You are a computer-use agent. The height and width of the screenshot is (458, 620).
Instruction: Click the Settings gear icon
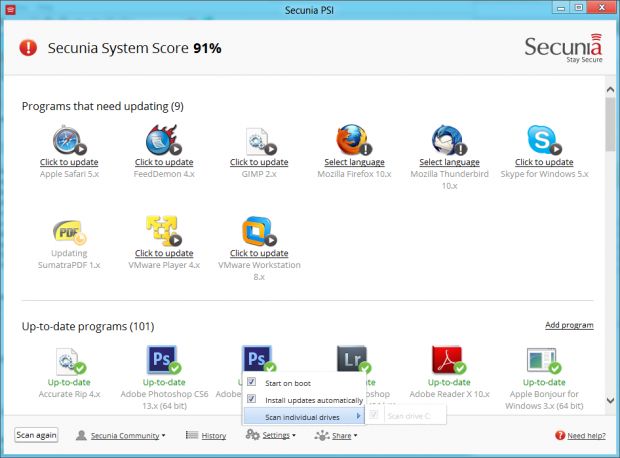click(252, 435)
